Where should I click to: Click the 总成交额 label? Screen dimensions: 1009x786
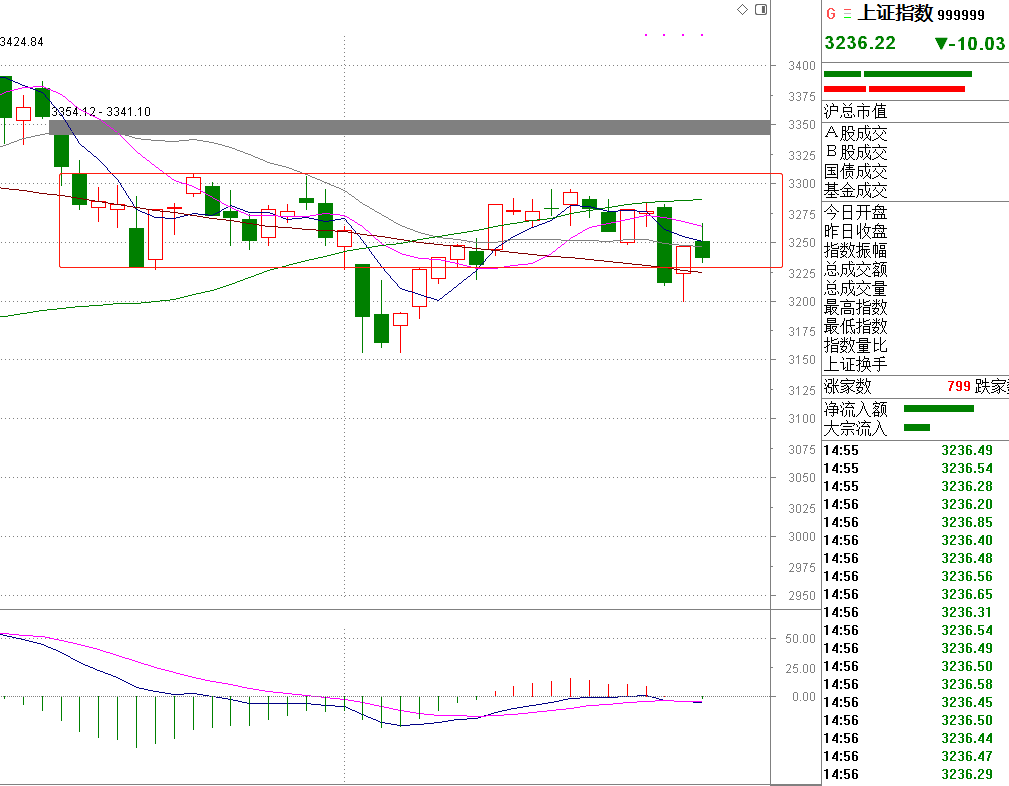[x=856, y=269]
